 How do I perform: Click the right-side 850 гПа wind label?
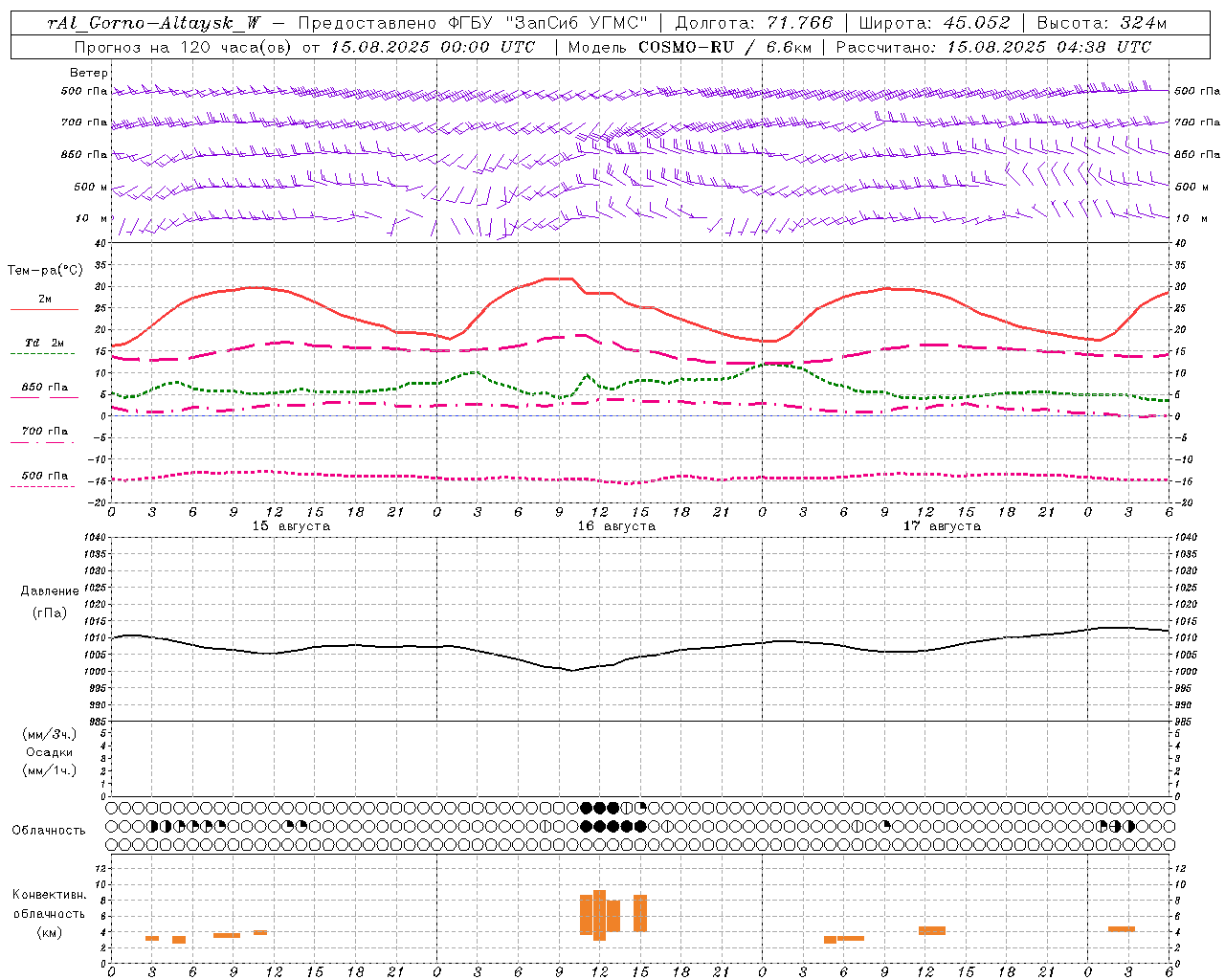click(x=1197, y=154)
